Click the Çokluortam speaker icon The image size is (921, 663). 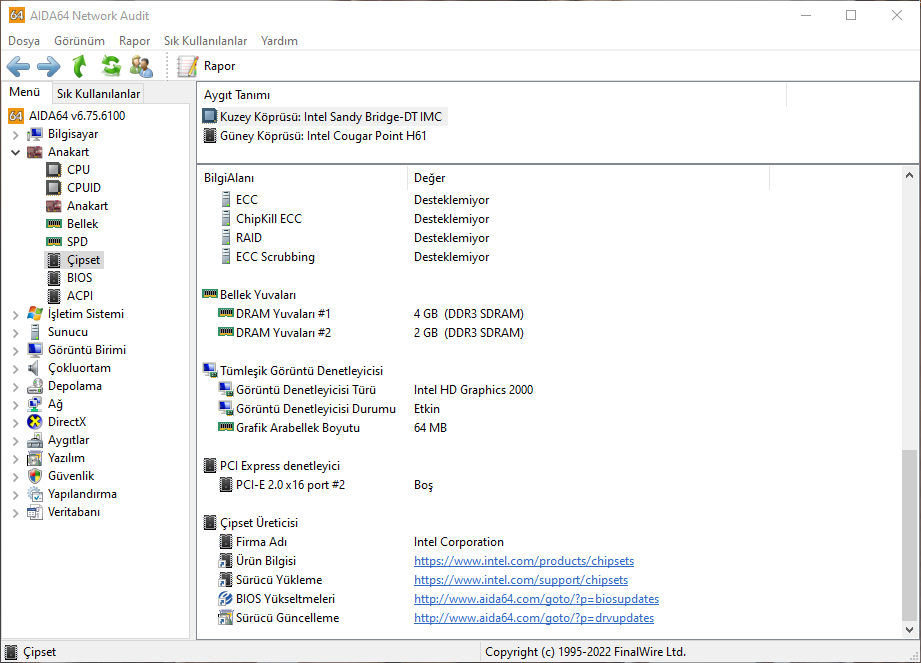pyautogui.click(x=35, y=368)
